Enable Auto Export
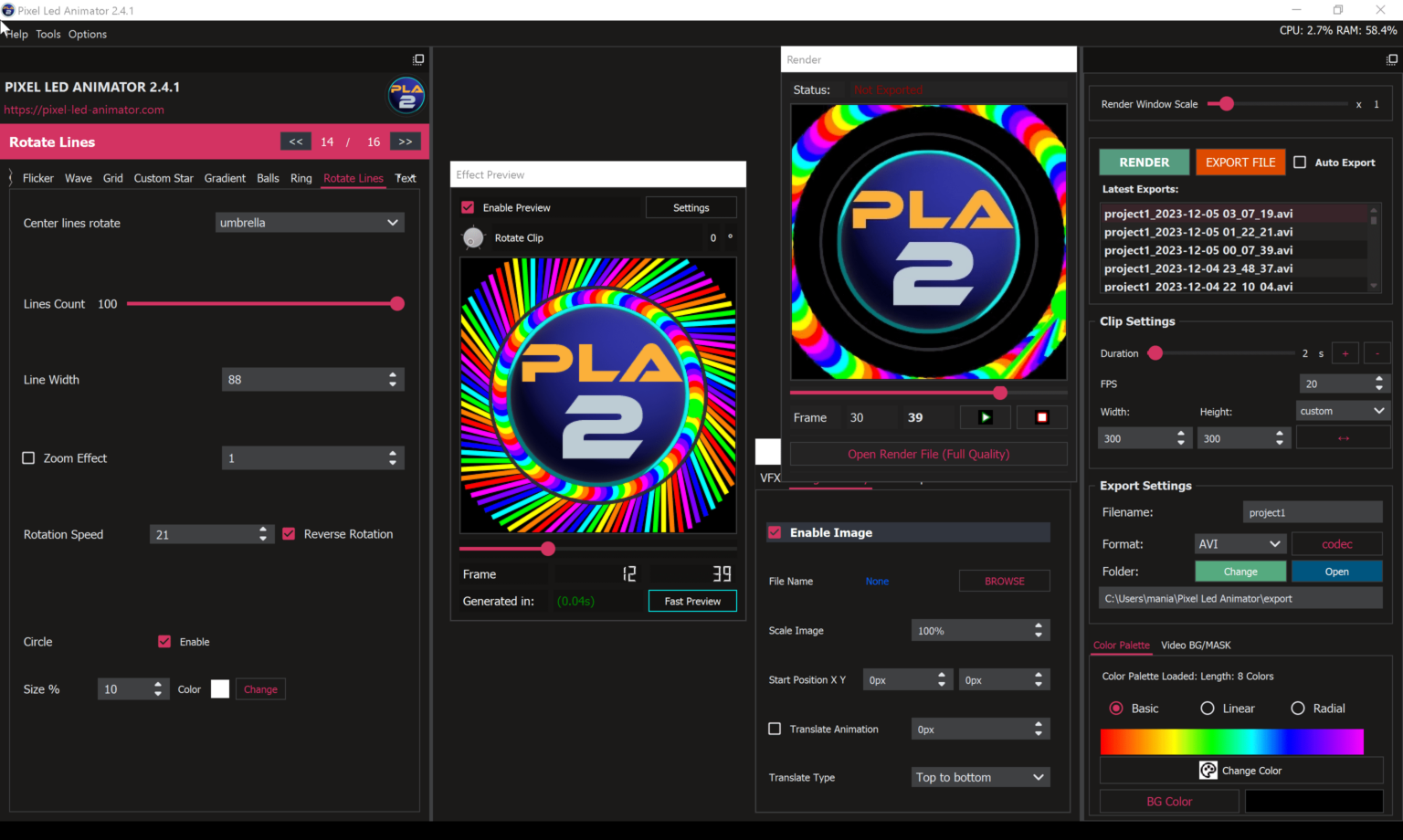Image resolution: width=1403 pixels, height=840 pixels. (x=1300, y=162)
